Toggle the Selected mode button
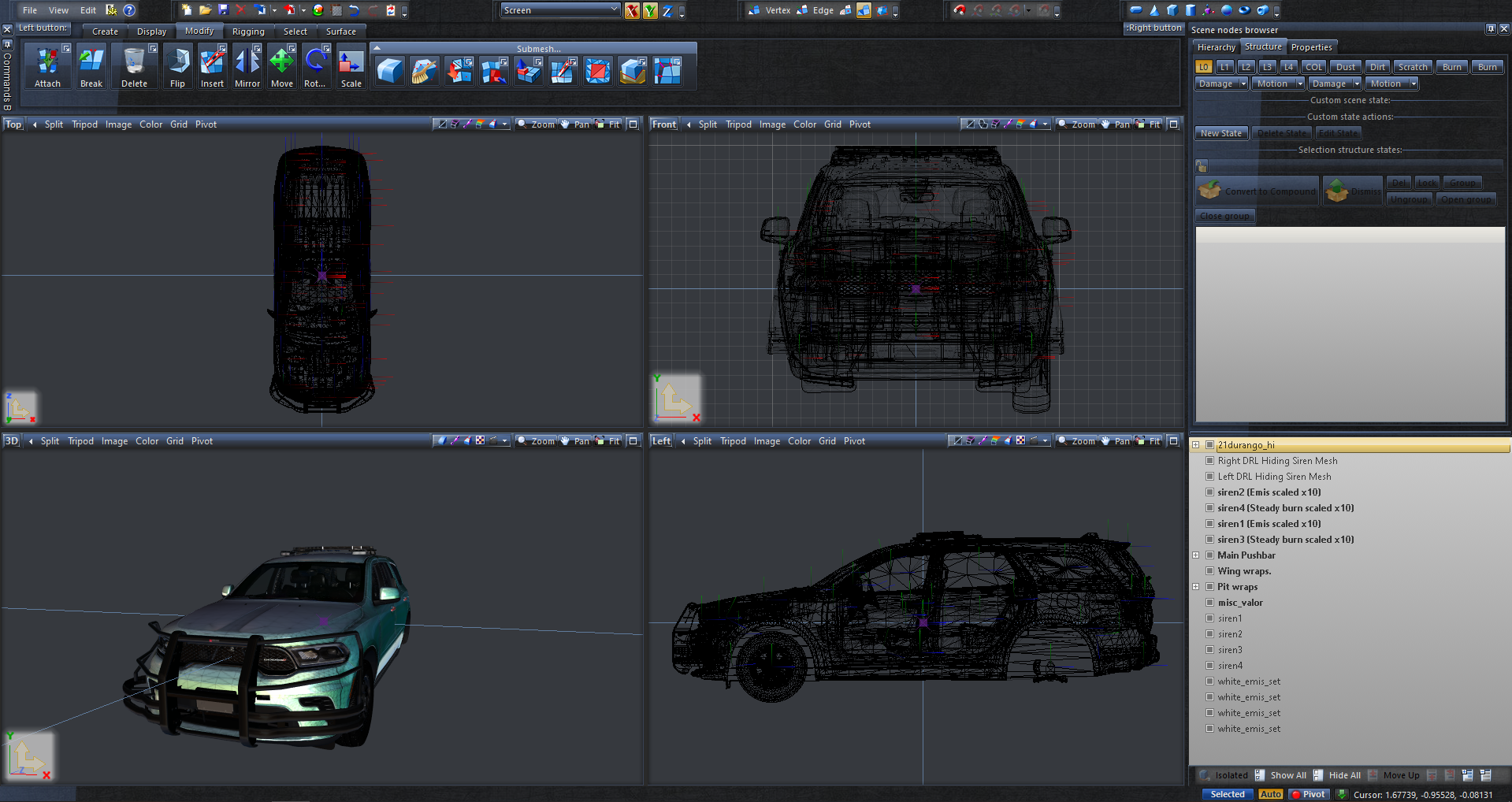This screenshot has width=1512, height=802. (1228, 794)
